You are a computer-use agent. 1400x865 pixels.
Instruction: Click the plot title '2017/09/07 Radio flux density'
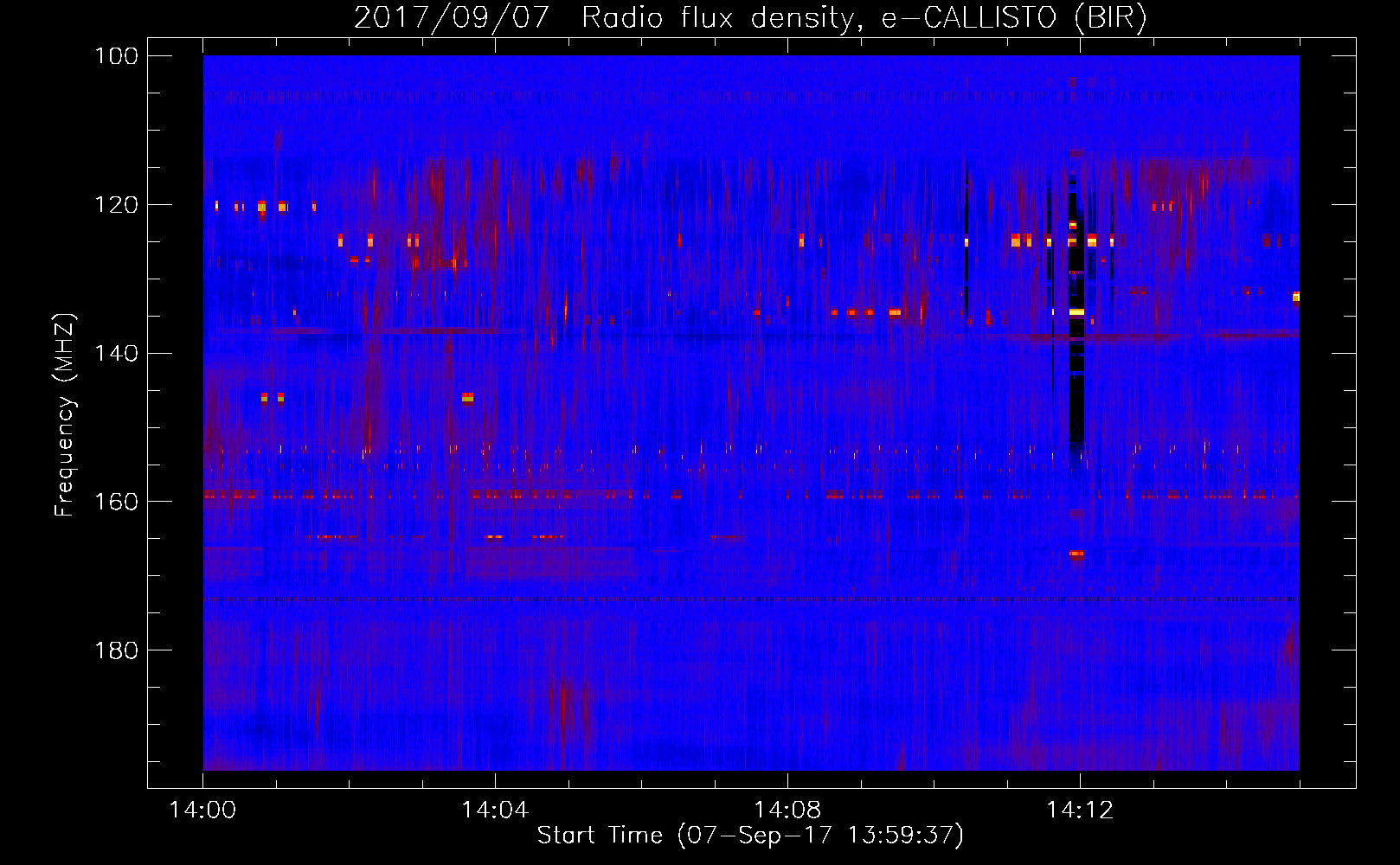[750, 17]
